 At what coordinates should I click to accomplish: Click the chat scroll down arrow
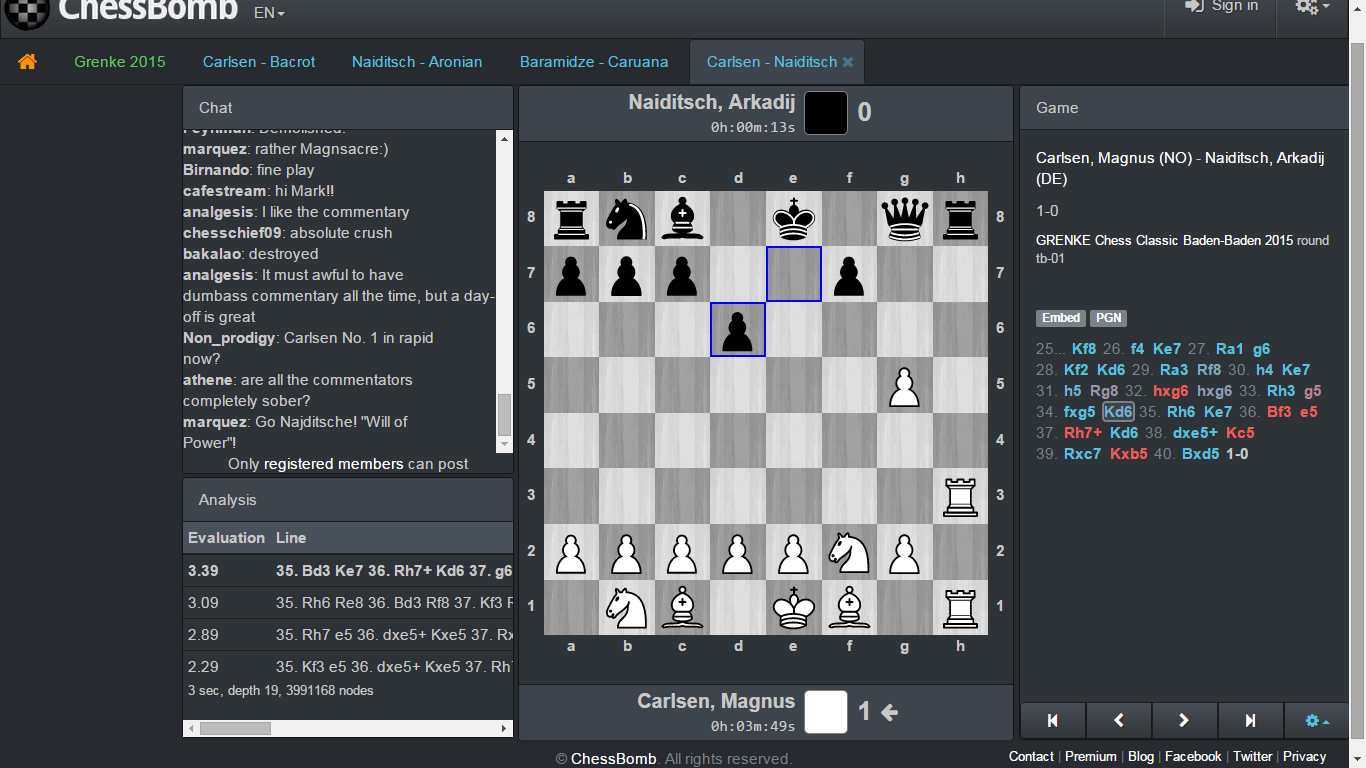(x=505, y=443)
